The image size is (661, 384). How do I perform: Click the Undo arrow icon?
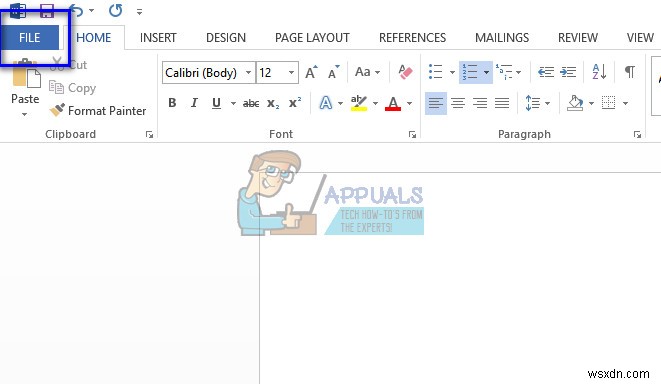[76, 11]
